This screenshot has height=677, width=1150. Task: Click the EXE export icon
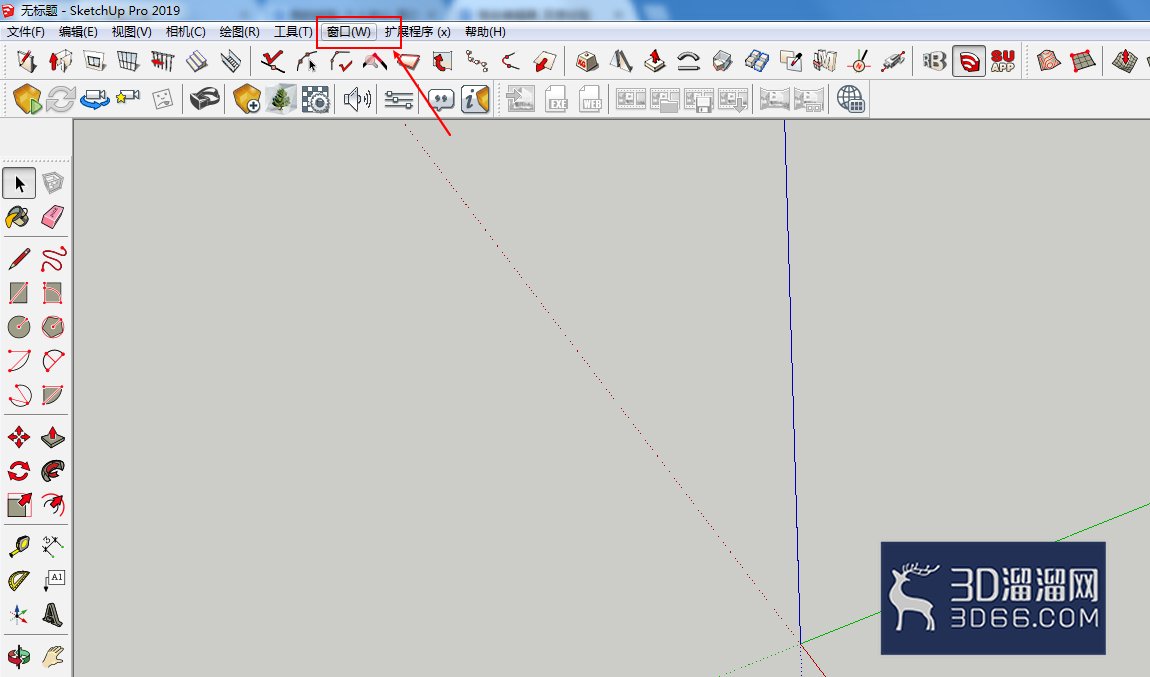[557, 99]
